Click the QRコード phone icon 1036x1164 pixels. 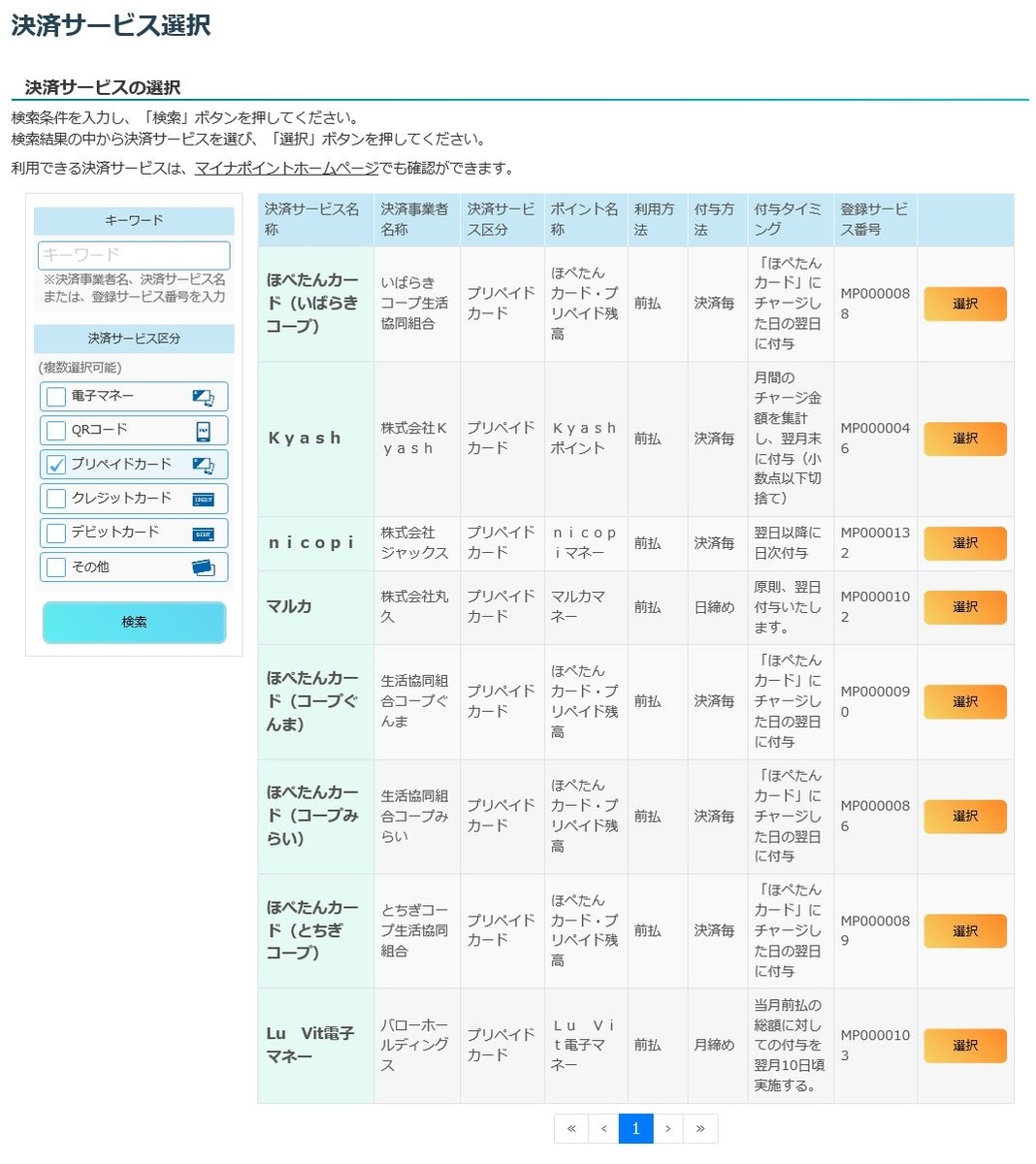[x=203, y=431]
